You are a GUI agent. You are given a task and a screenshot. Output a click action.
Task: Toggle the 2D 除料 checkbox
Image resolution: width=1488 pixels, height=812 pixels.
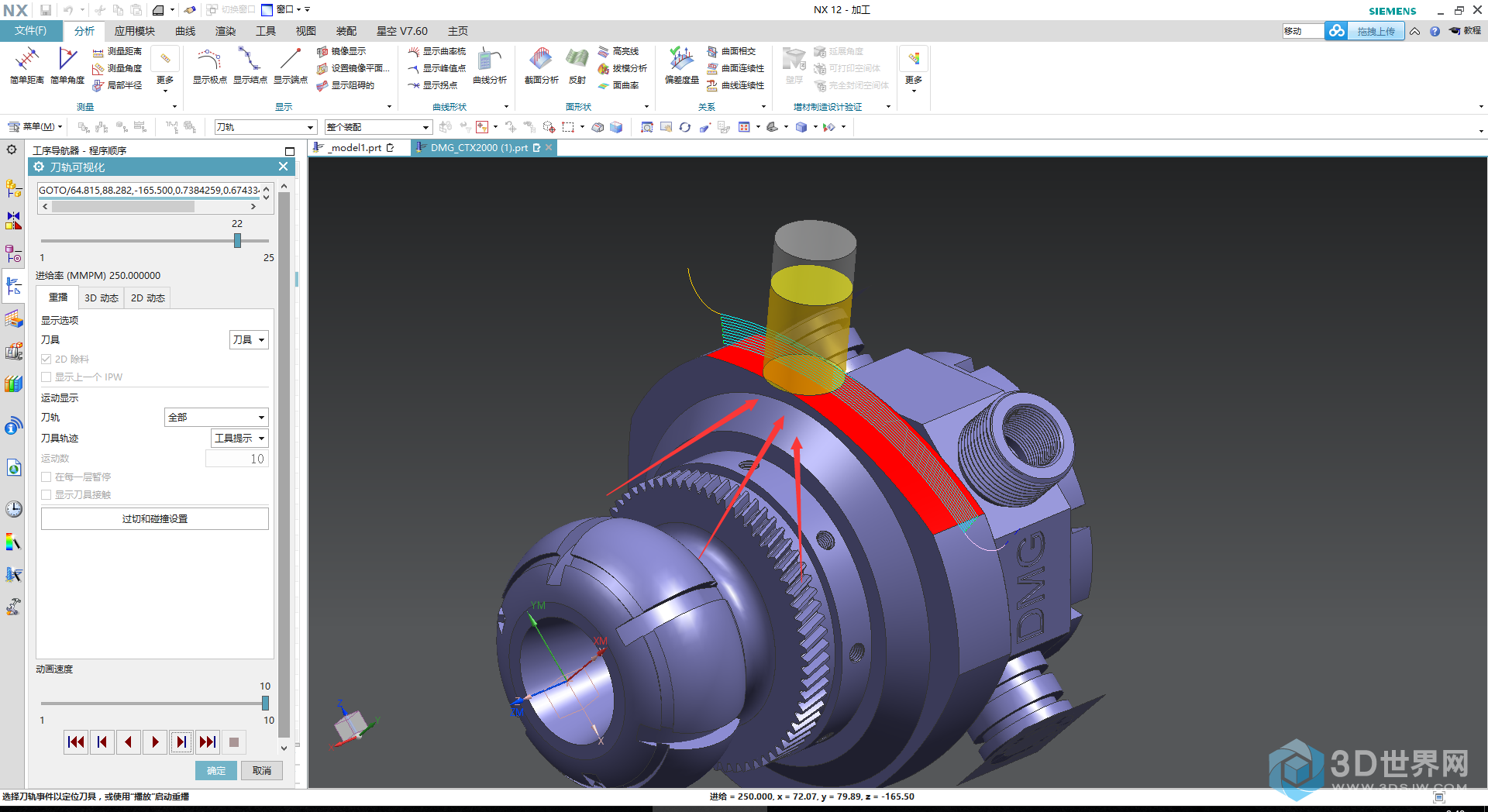46,360
